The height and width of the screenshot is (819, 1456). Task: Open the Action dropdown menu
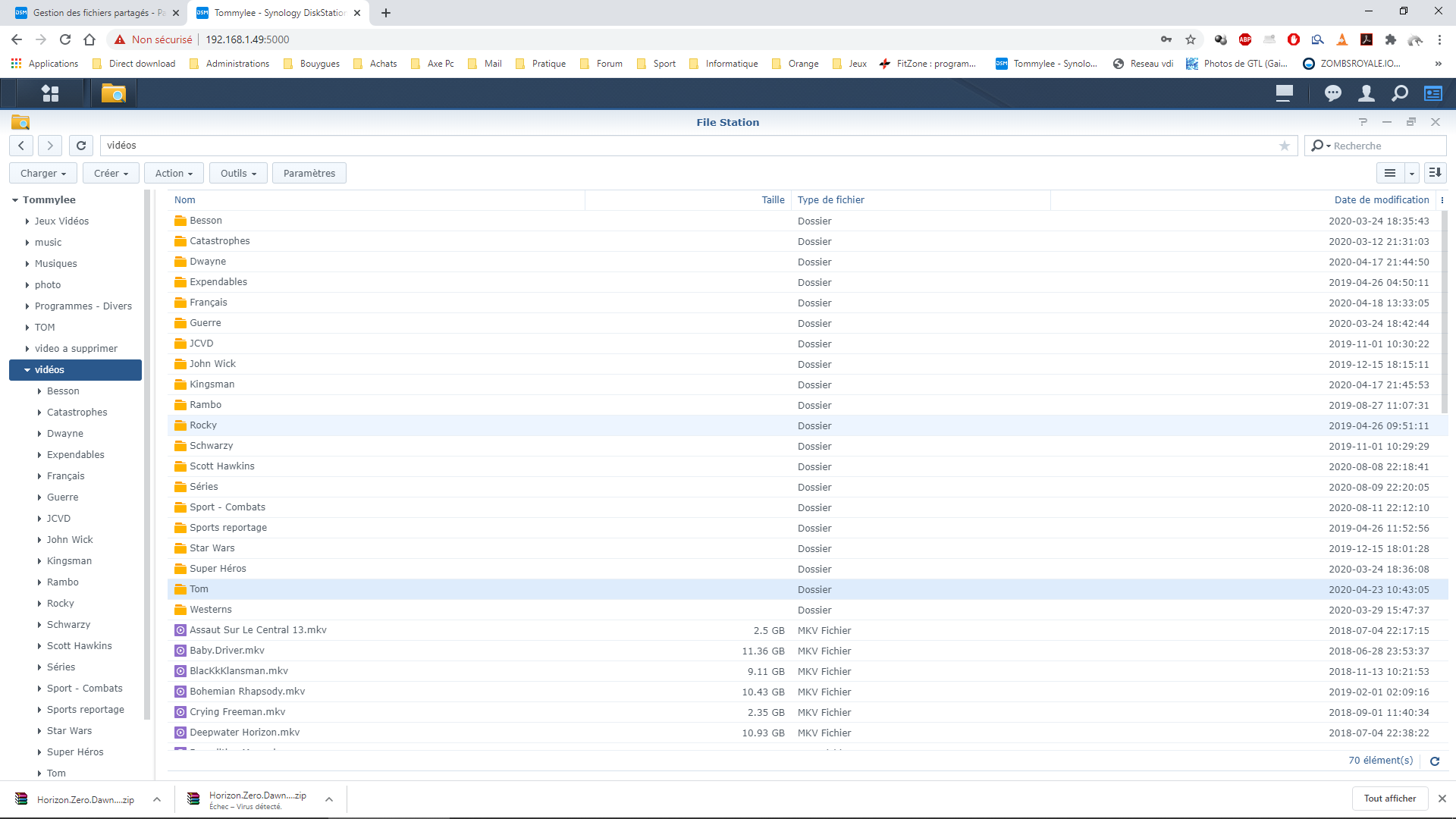click(x=174, y=173)
